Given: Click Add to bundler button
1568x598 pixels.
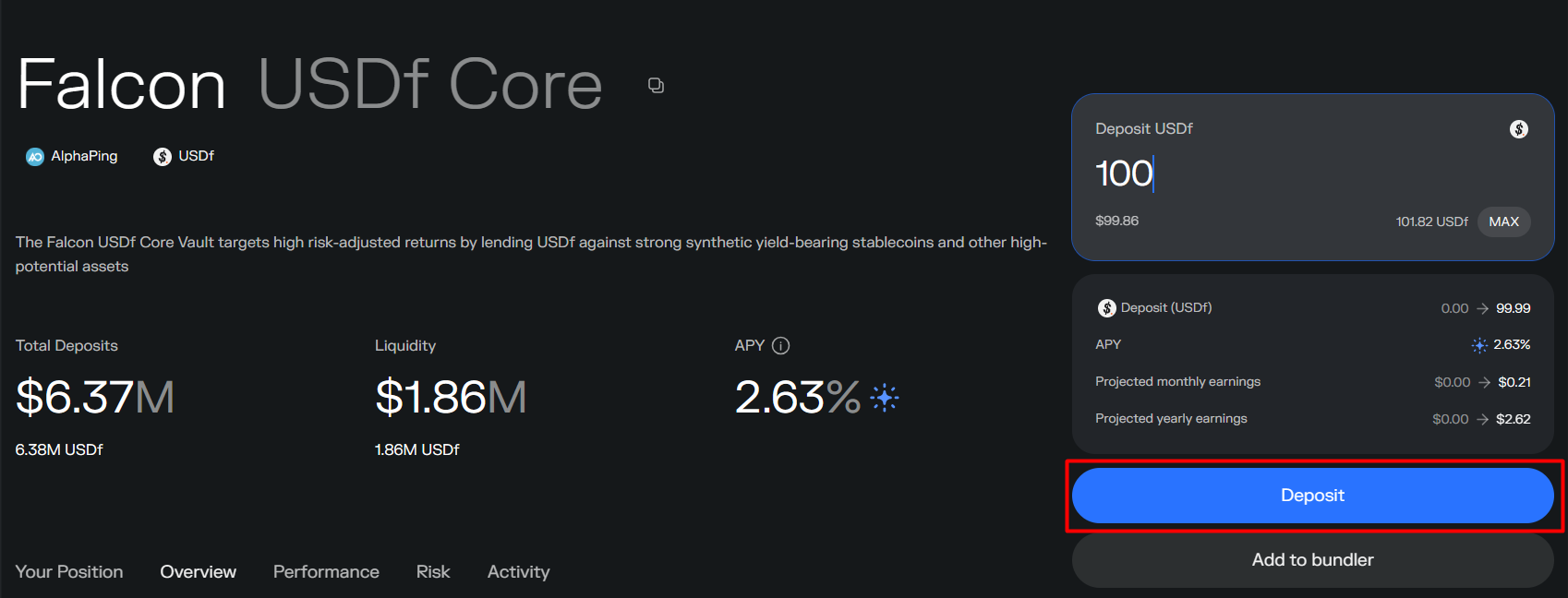Looking at the screenshot, I should click(1312, 560).
